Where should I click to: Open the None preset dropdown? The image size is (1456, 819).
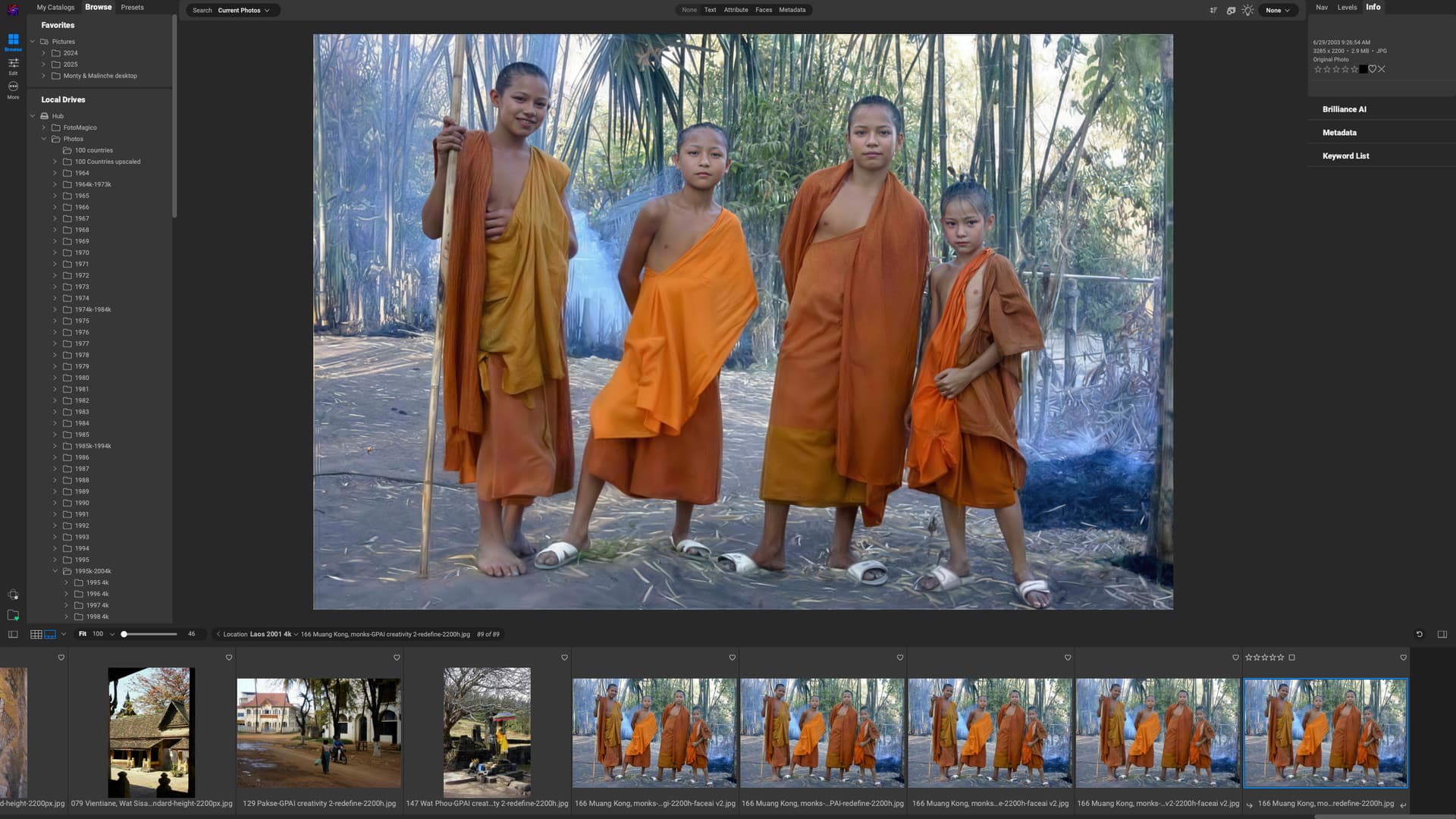(1278, 11)
